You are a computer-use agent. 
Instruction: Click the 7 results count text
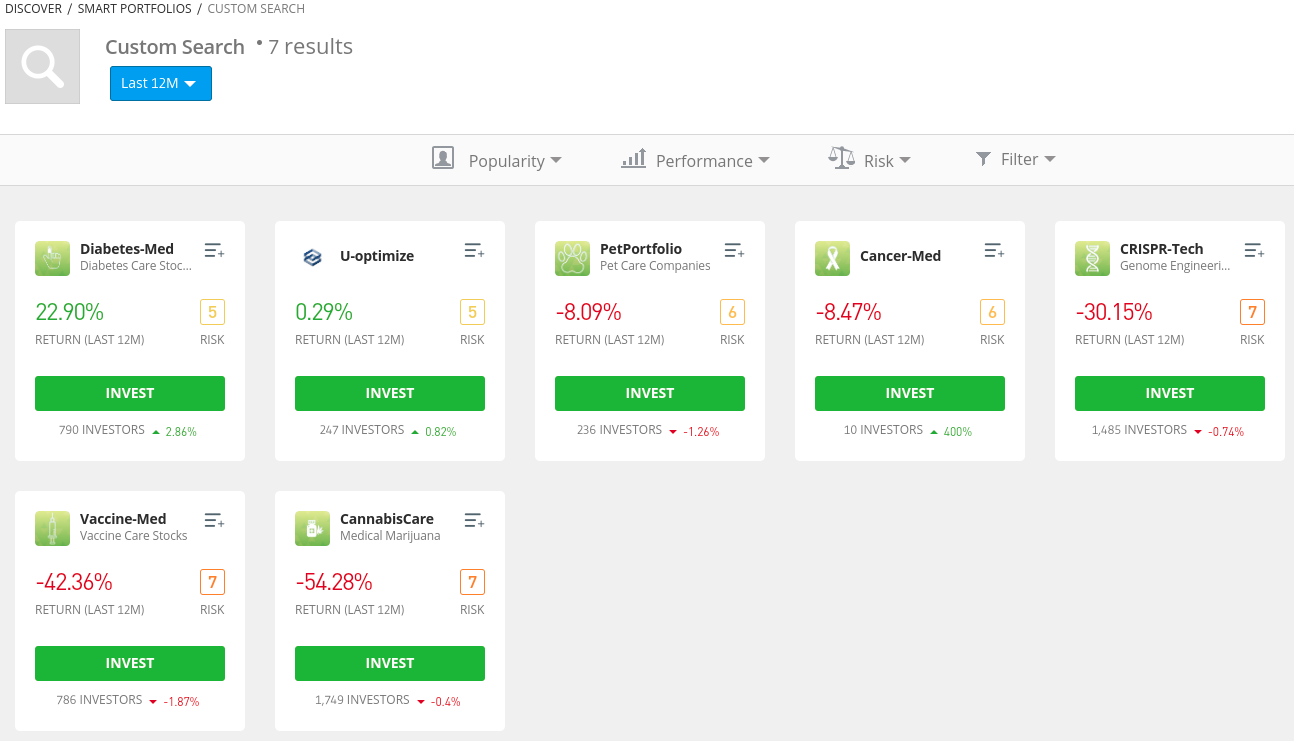pos(310,46)
